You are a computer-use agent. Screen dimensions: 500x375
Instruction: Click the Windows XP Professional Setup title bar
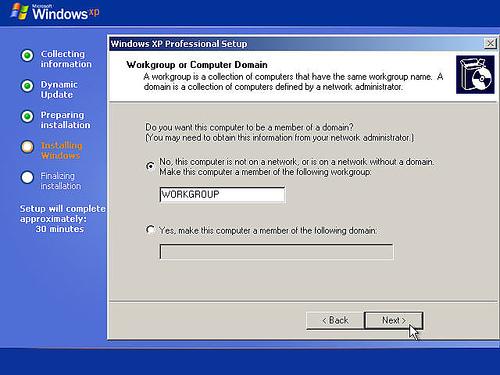coord(296,44)
